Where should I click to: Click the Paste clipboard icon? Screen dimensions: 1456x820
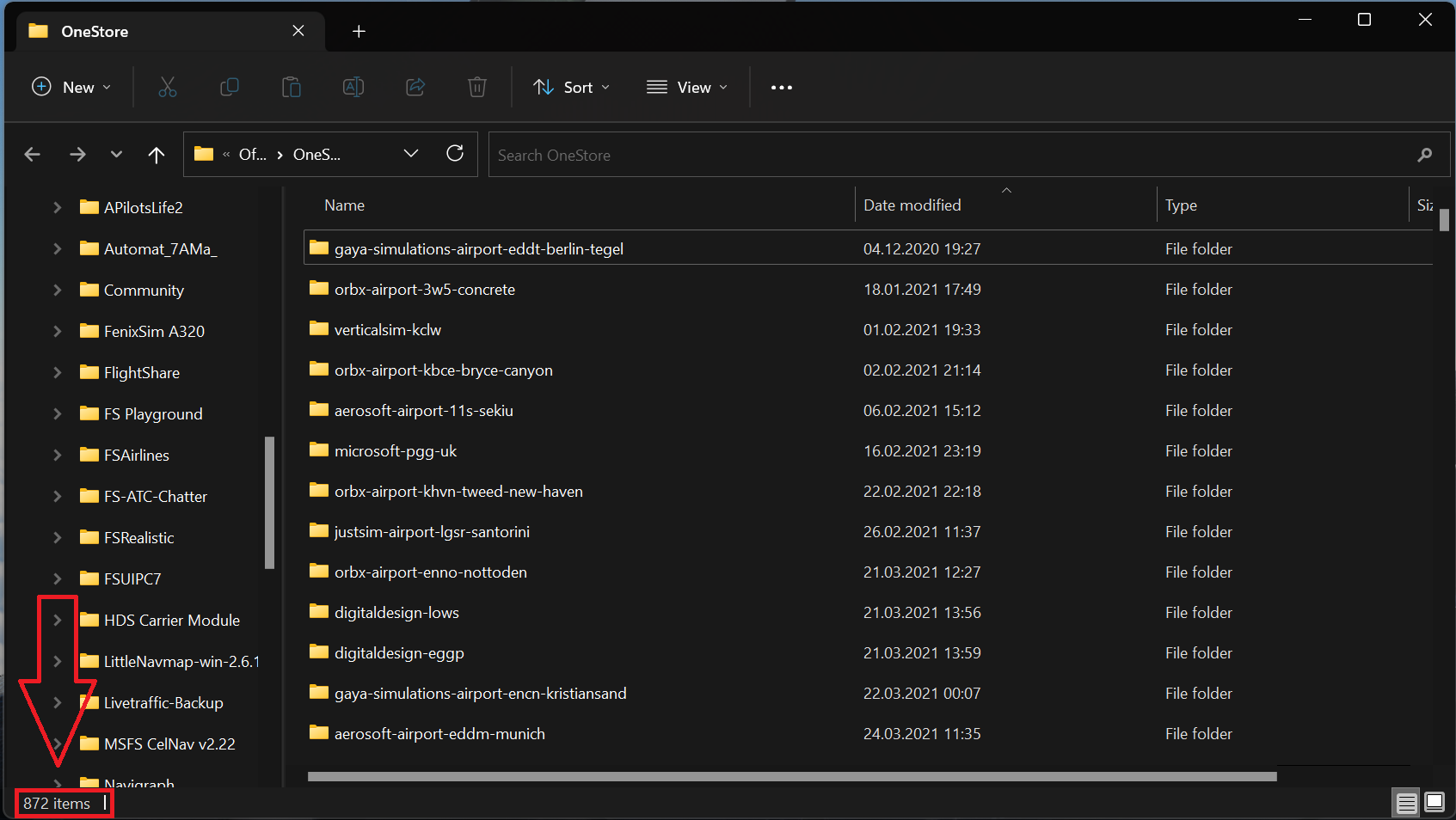click(x=292, y=87)
